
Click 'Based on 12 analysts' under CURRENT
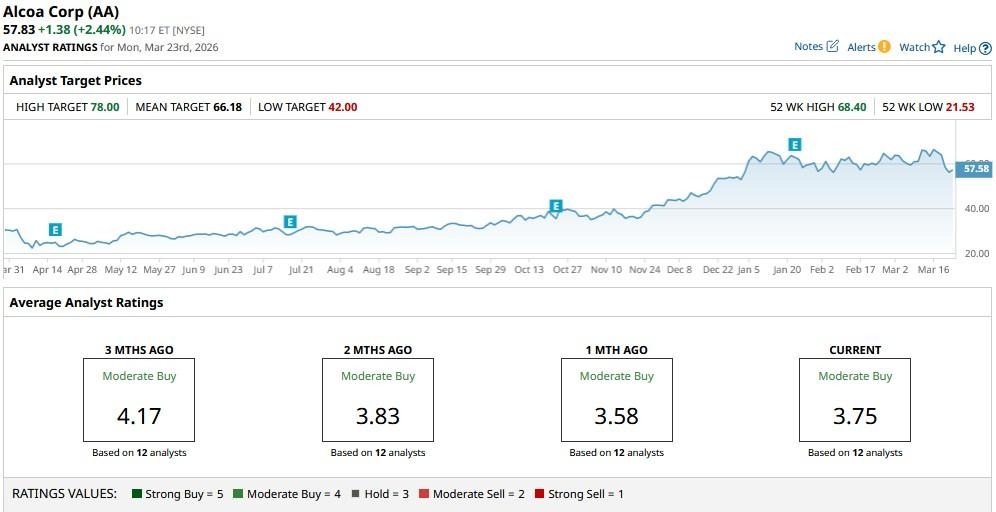[x=855, y=453]
